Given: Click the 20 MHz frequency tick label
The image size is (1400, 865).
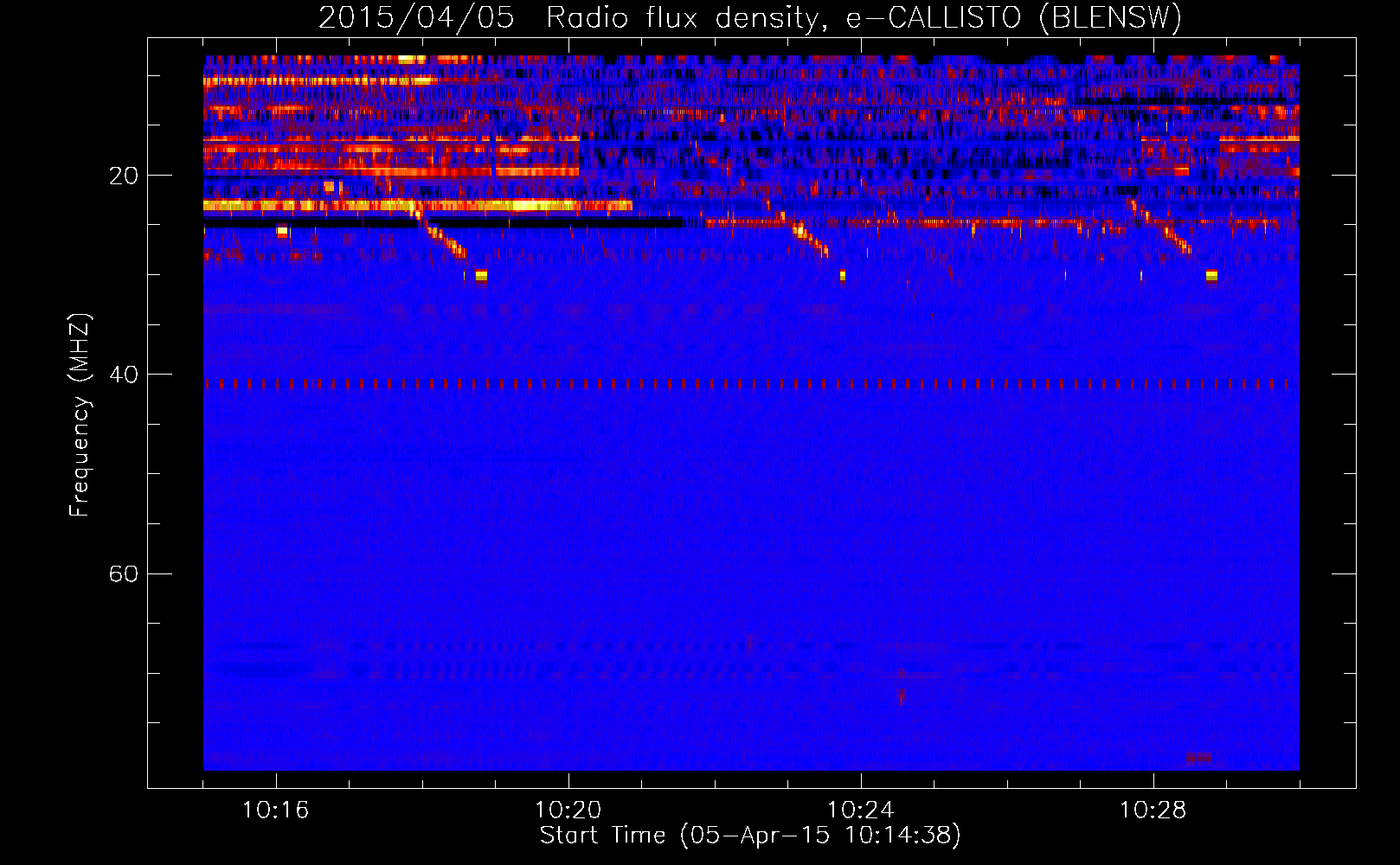Looking at the screenshot, I should pyautogui.click(x=124, y=176).
